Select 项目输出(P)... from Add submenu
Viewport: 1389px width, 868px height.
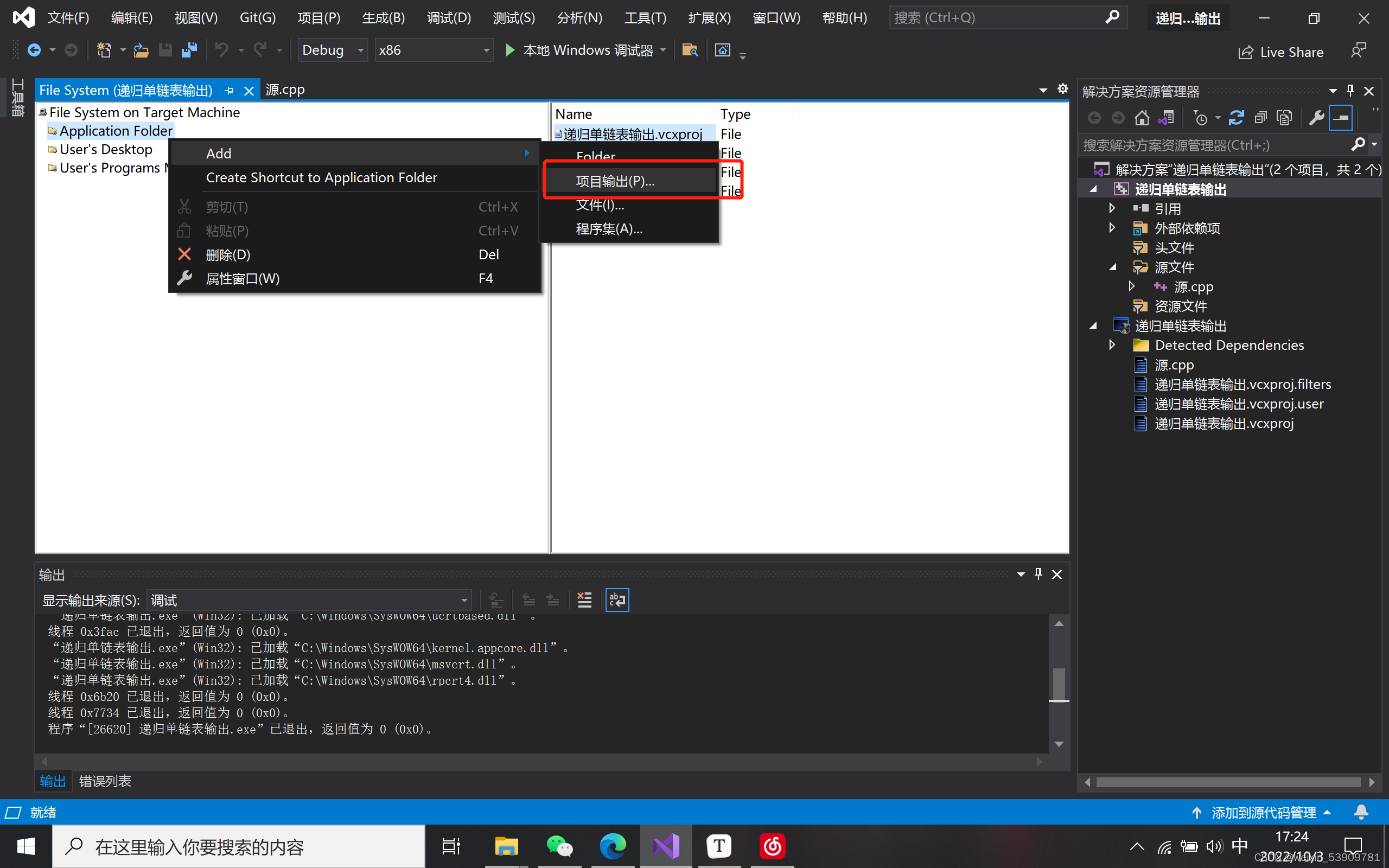pos(615,181)
